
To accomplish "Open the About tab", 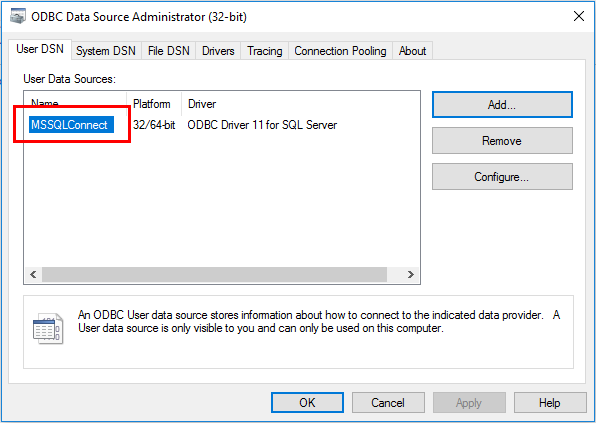I will coord(412,51).
